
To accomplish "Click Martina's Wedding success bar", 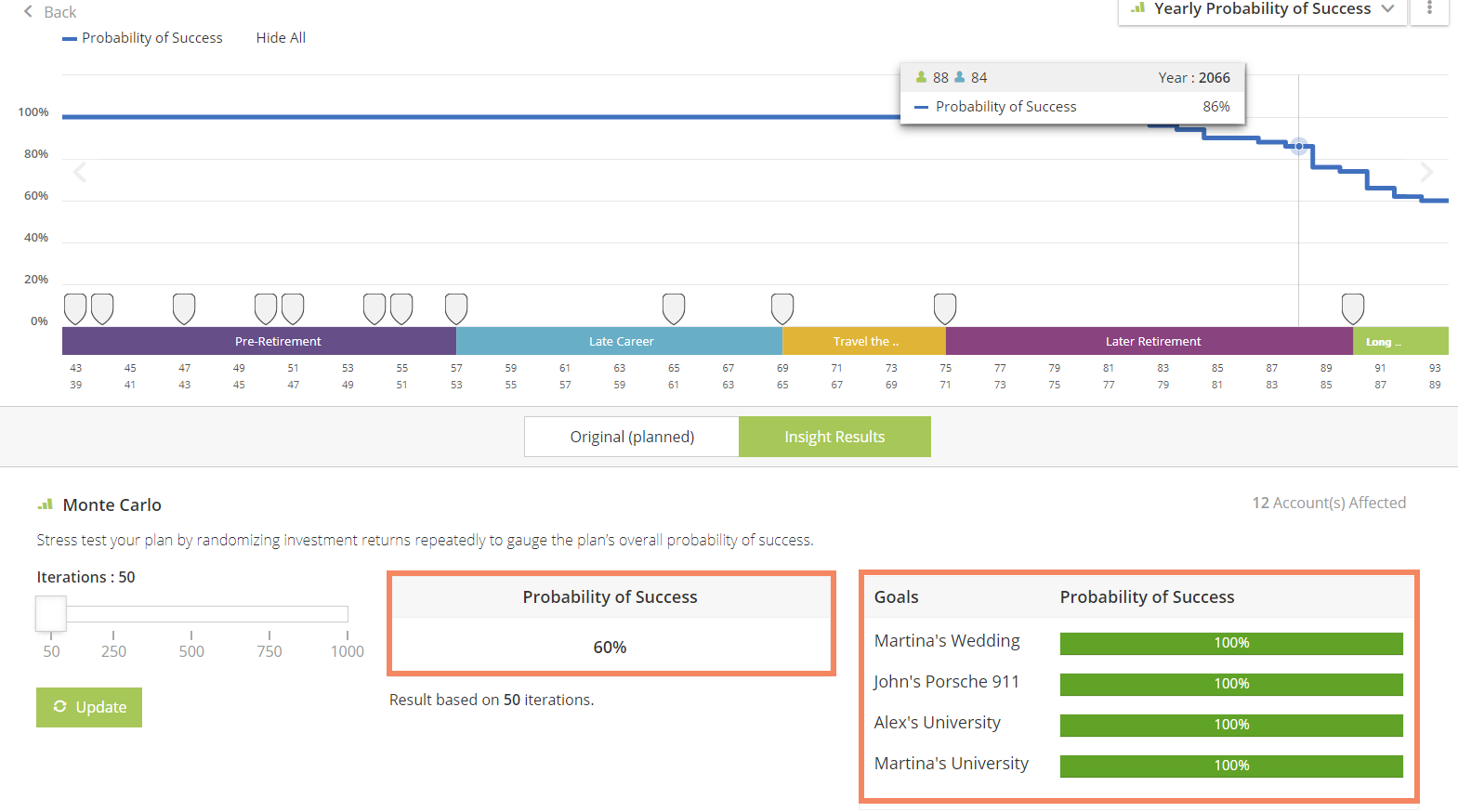I will pos(1231,643).
